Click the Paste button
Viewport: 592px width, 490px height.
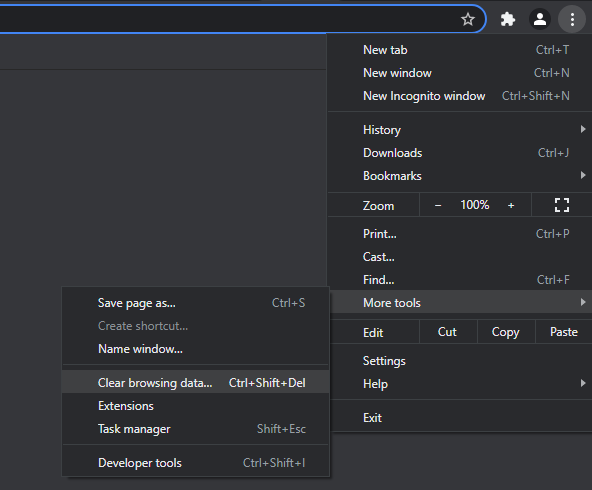pyautogui.click(x=564, y=332)
